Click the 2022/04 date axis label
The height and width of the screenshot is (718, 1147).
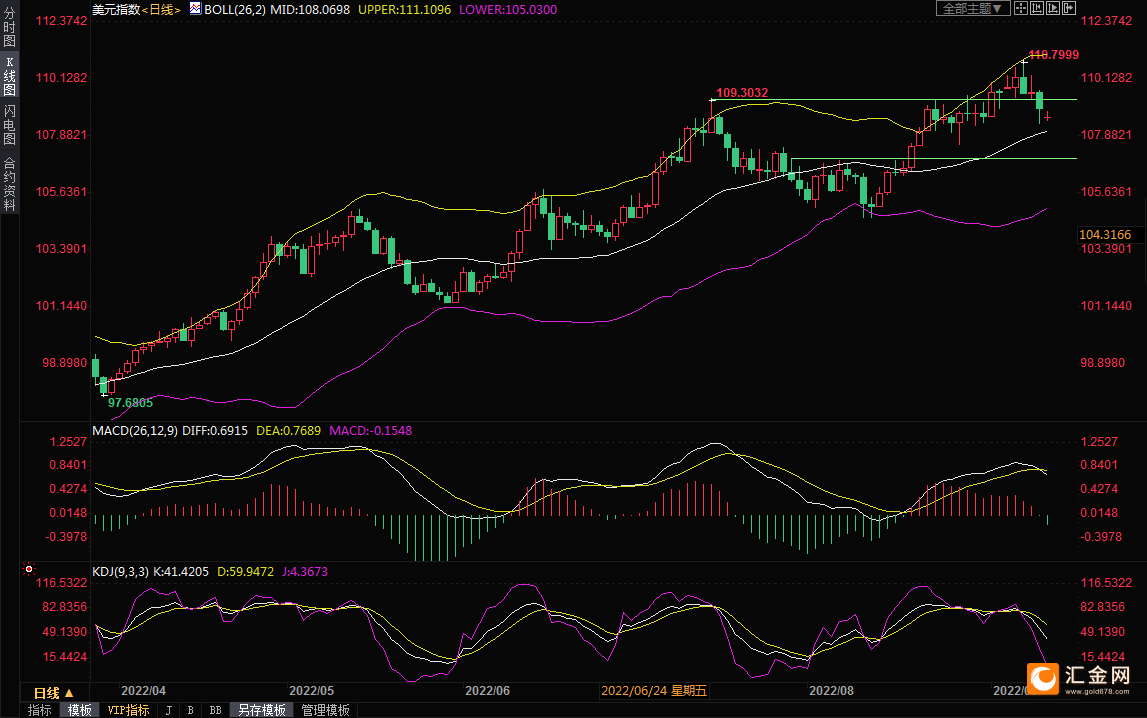[x=143, y=691]
